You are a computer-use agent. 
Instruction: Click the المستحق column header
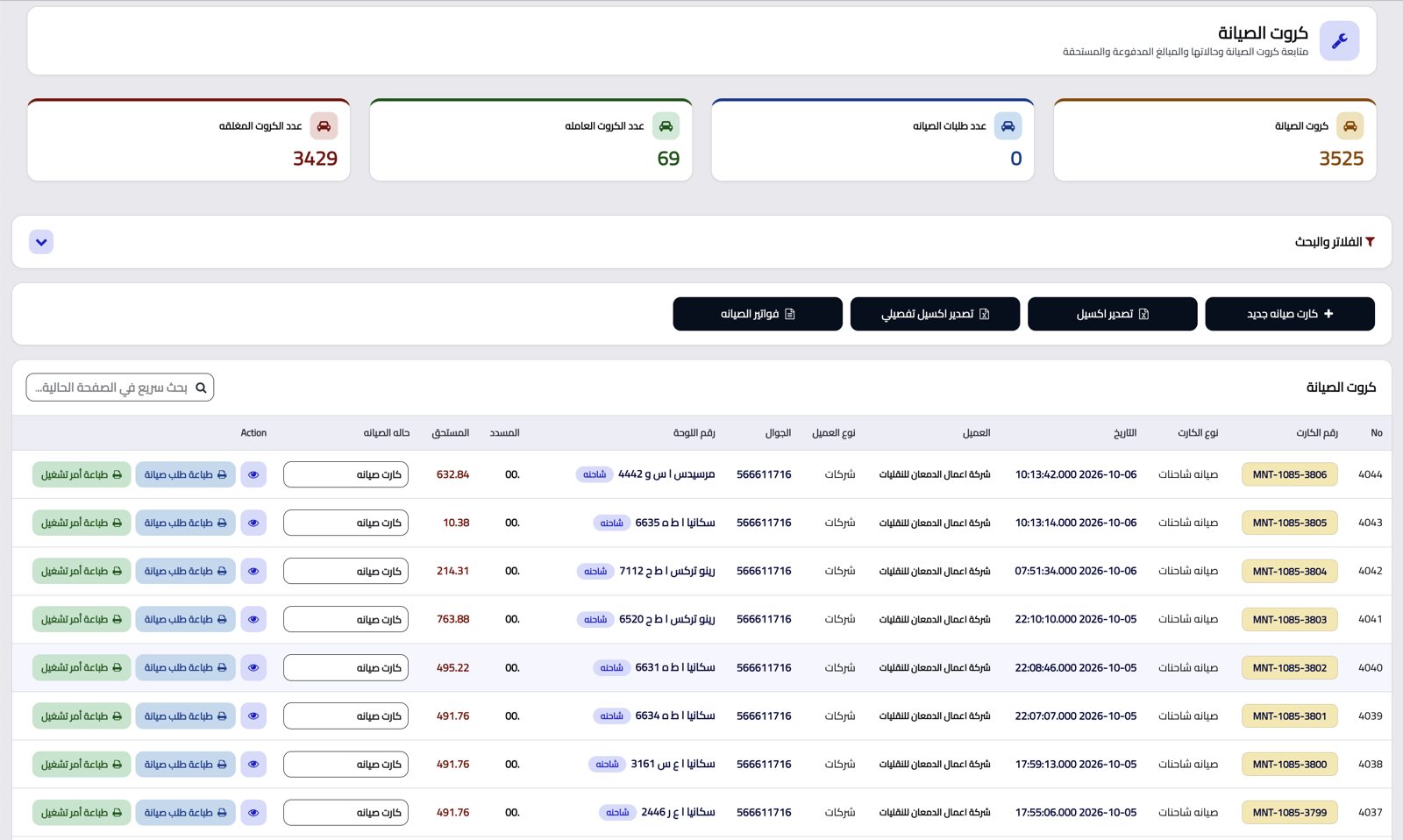(x=450, y=433)
